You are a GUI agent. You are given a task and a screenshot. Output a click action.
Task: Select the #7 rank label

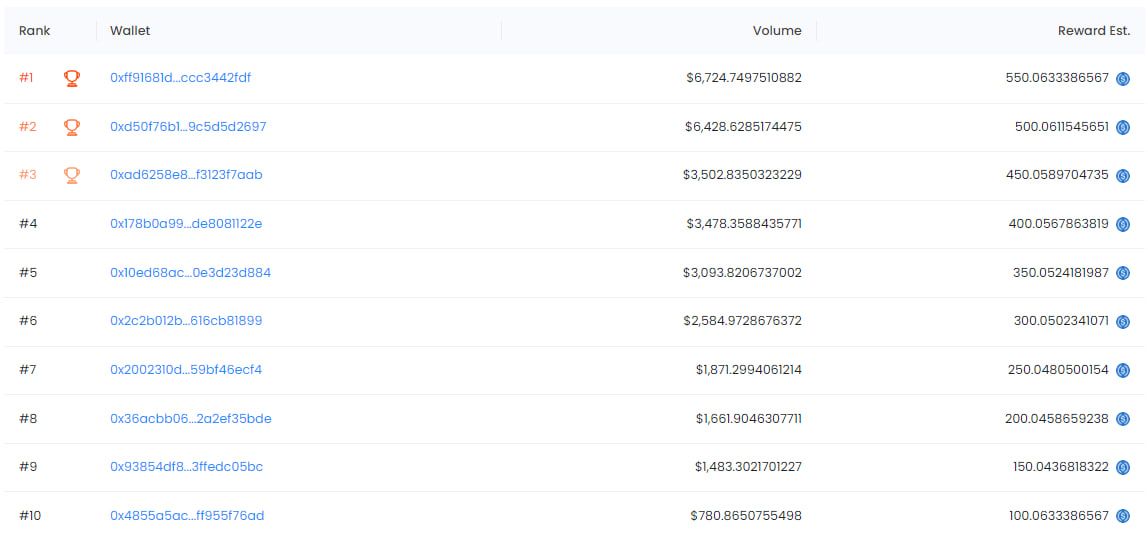(27, 370)
